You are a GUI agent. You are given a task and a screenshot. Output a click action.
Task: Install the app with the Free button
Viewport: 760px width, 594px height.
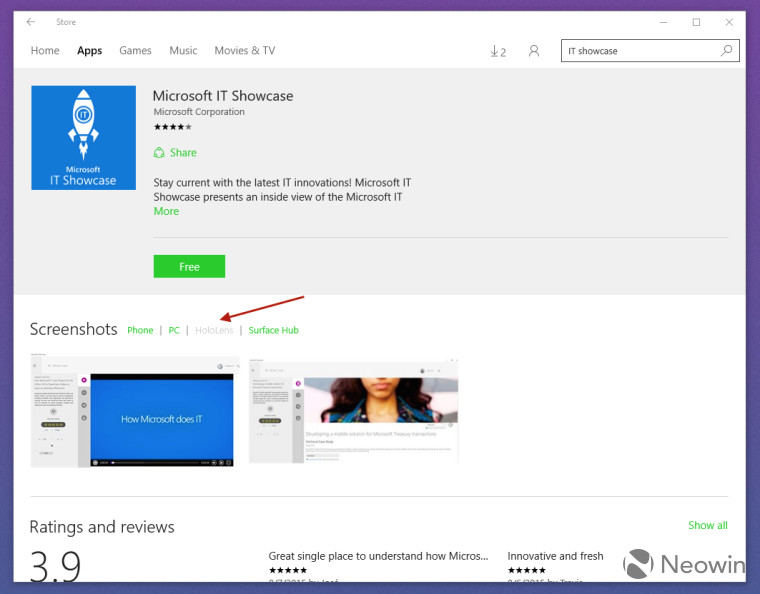(x=189, y=266)
